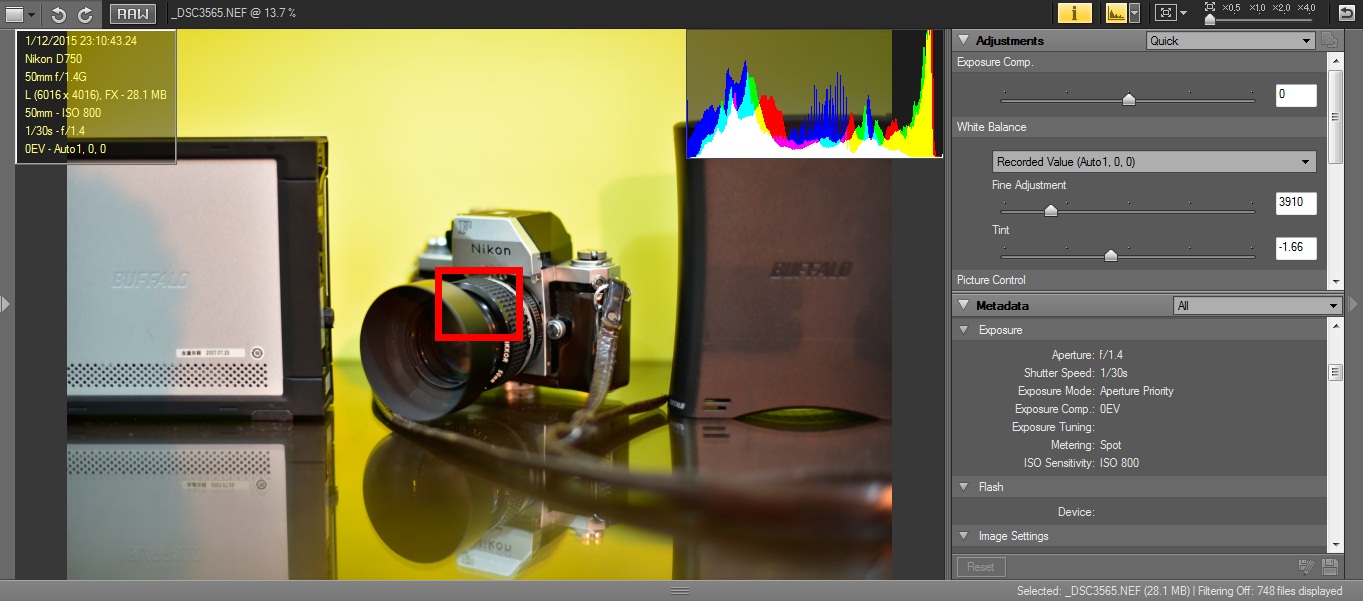This screenshot has width=1363, height=601.
Task: Rotate the image clockwise
Action: tap(85, 14)
